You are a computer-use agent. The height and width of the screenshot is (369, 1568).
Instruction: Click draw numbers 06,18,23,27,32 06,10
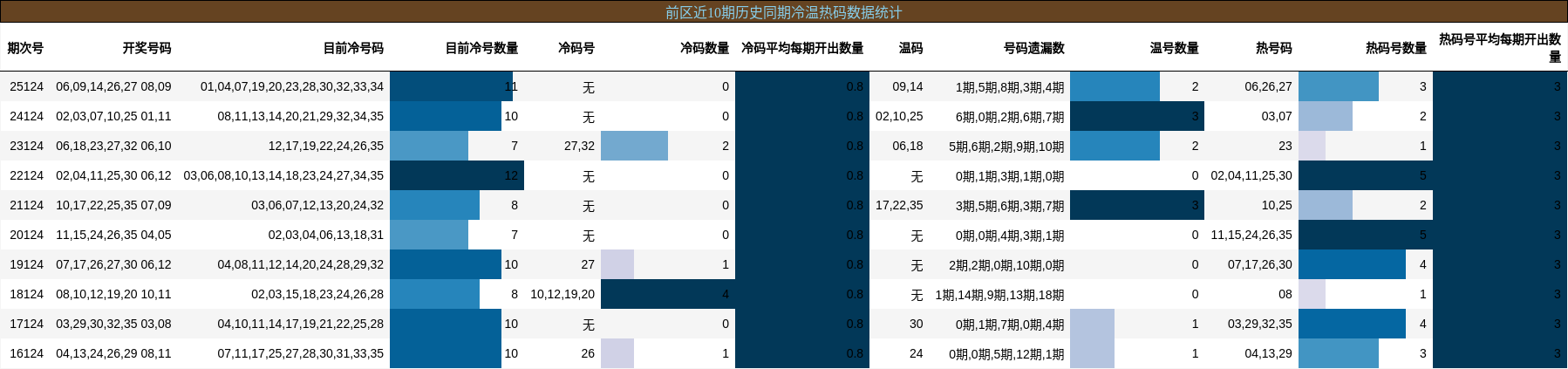pyautogui.click(x=113, y=146)
